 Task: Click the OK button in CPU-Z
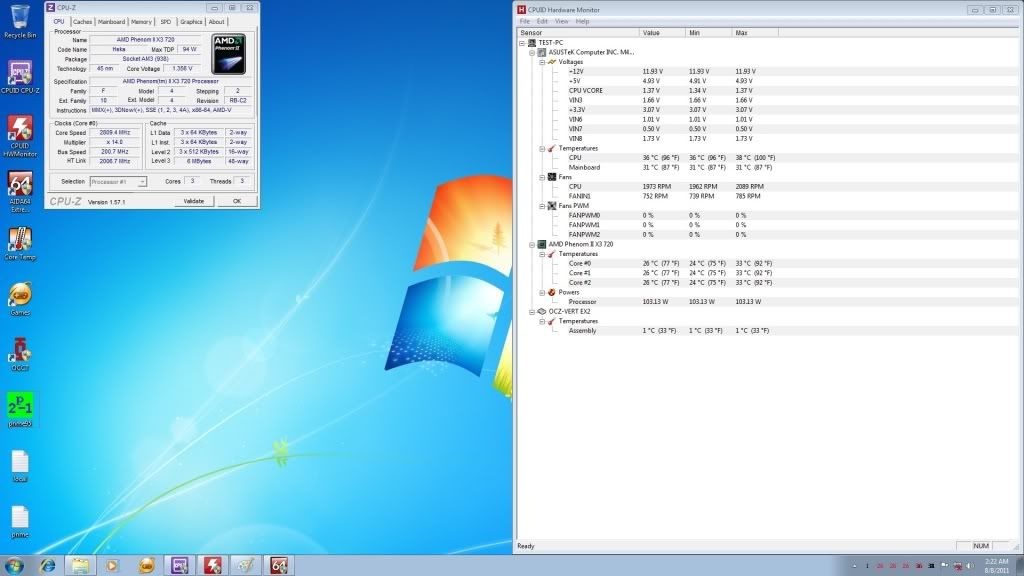pyautogui.click(x=236, y=201)
